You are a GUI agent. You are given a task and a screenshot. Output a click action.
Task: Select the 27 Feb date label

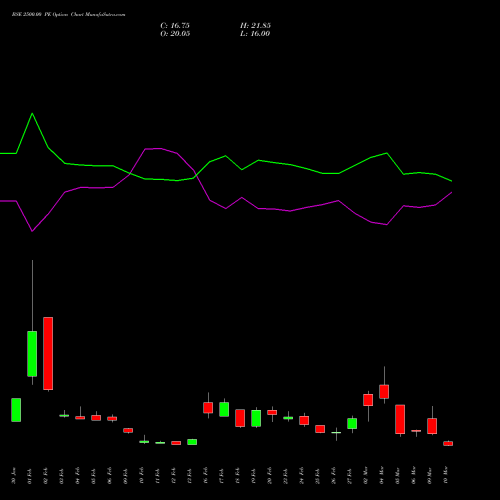pos(350,476)
